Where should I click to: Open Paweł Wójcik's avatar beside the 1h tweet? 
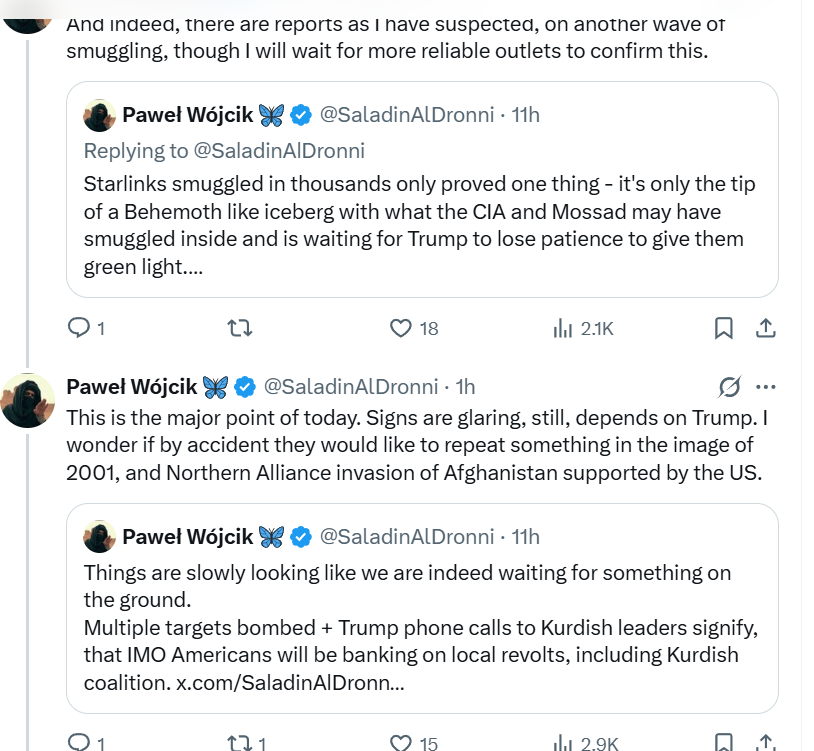click(28, 399)
